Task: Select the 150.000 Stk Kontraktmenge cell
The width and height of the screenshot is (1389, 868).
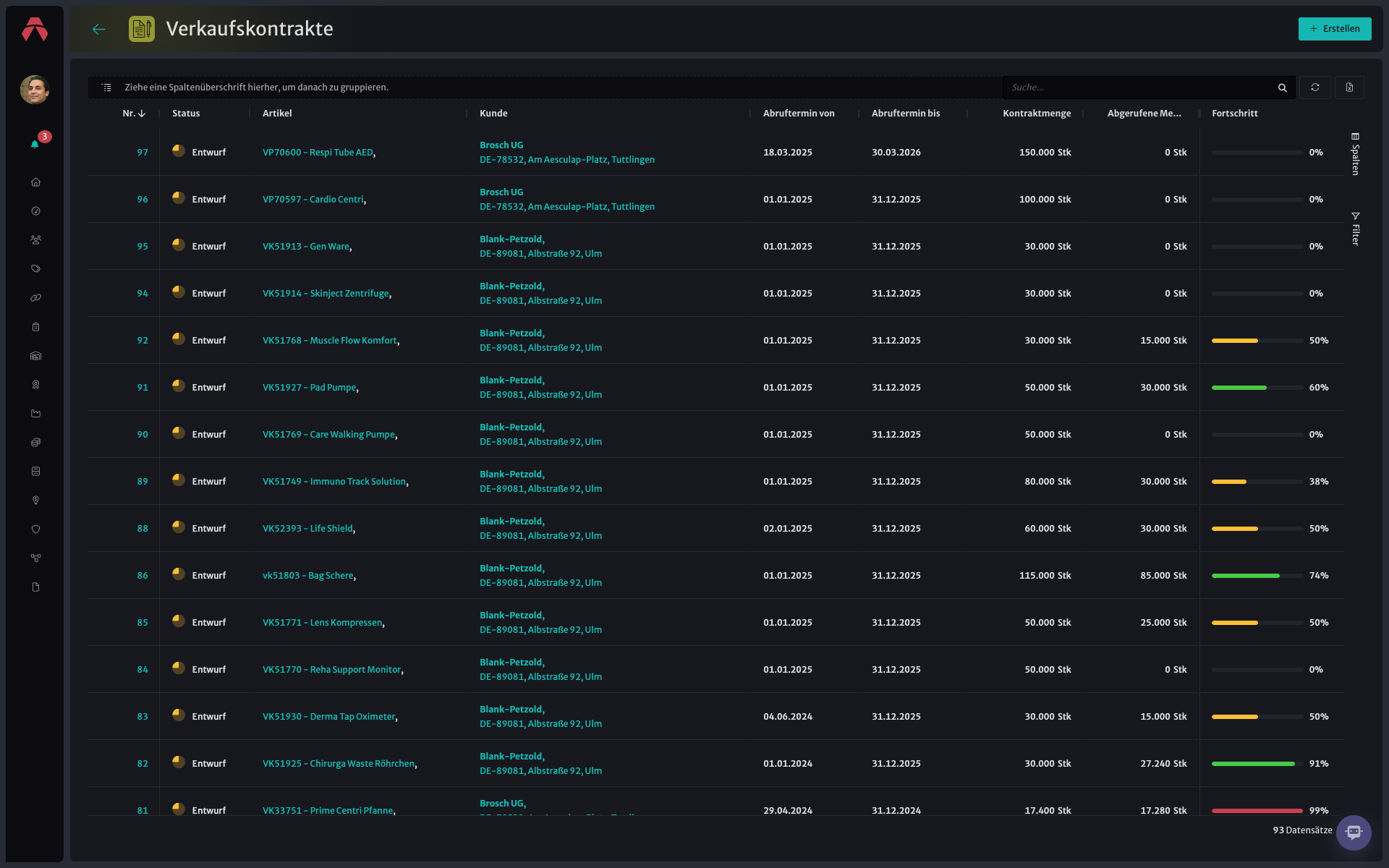Action: [x=1045, y=153]
